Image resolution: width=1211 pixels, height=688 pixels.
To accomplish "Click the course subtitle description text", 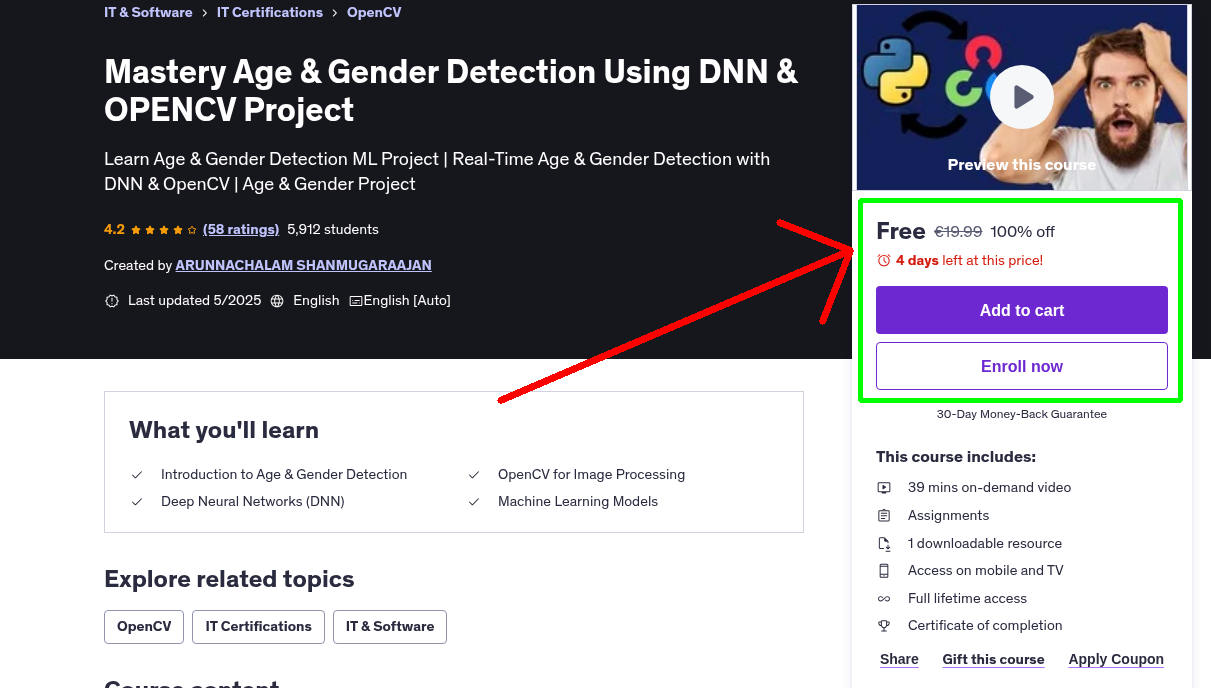I will click(x=437, y=171).
